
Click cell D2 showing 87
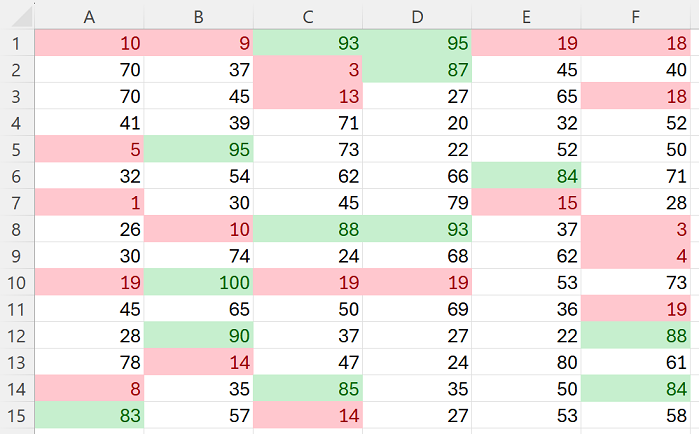coord(417,70)
